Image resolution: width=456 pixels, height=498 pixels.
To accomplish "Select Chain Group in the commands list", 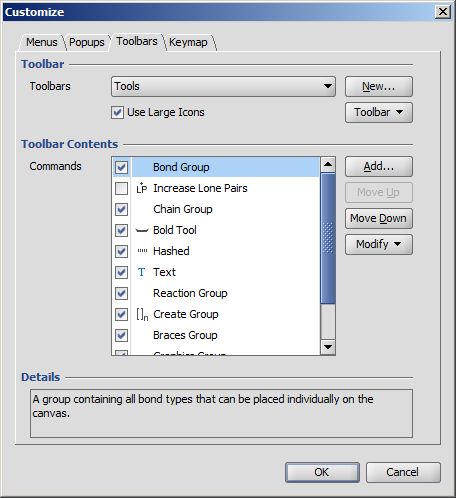I will [183, 209].
